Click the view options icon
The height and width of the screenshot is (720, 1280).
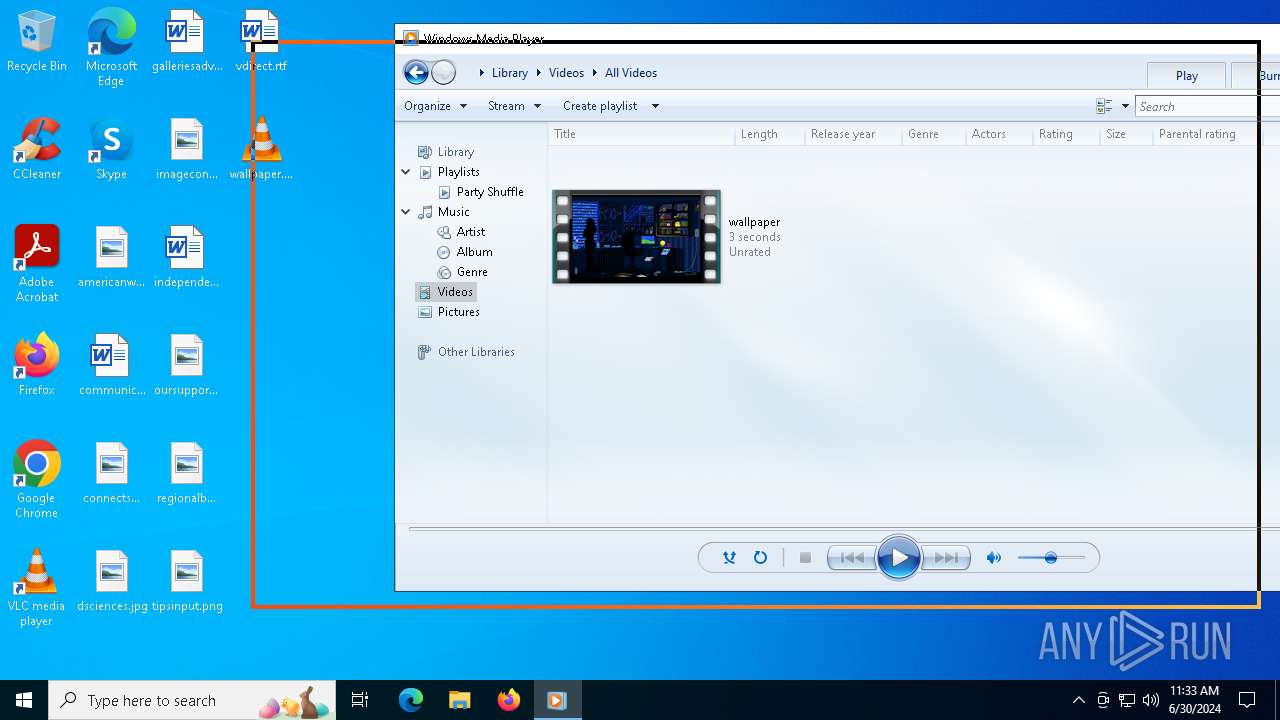1105,106
